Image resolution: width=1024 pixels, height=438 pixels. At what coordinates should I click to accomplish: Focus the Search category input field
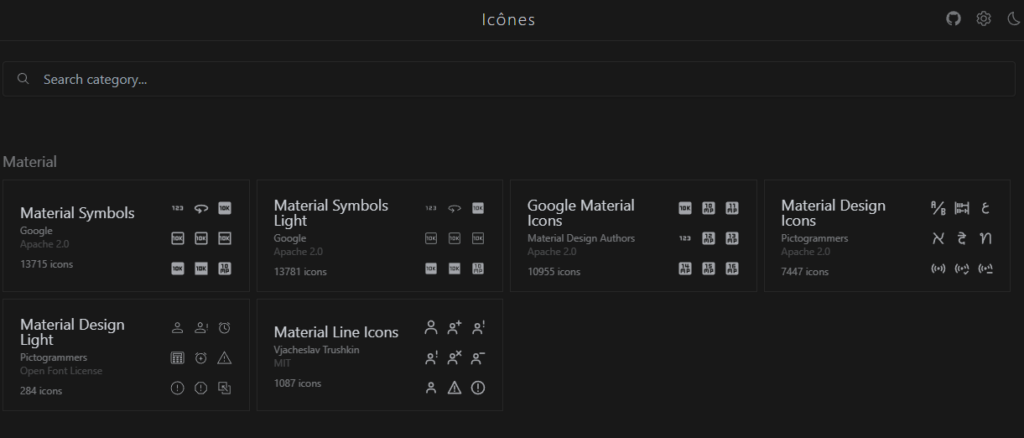pos(500,79)
